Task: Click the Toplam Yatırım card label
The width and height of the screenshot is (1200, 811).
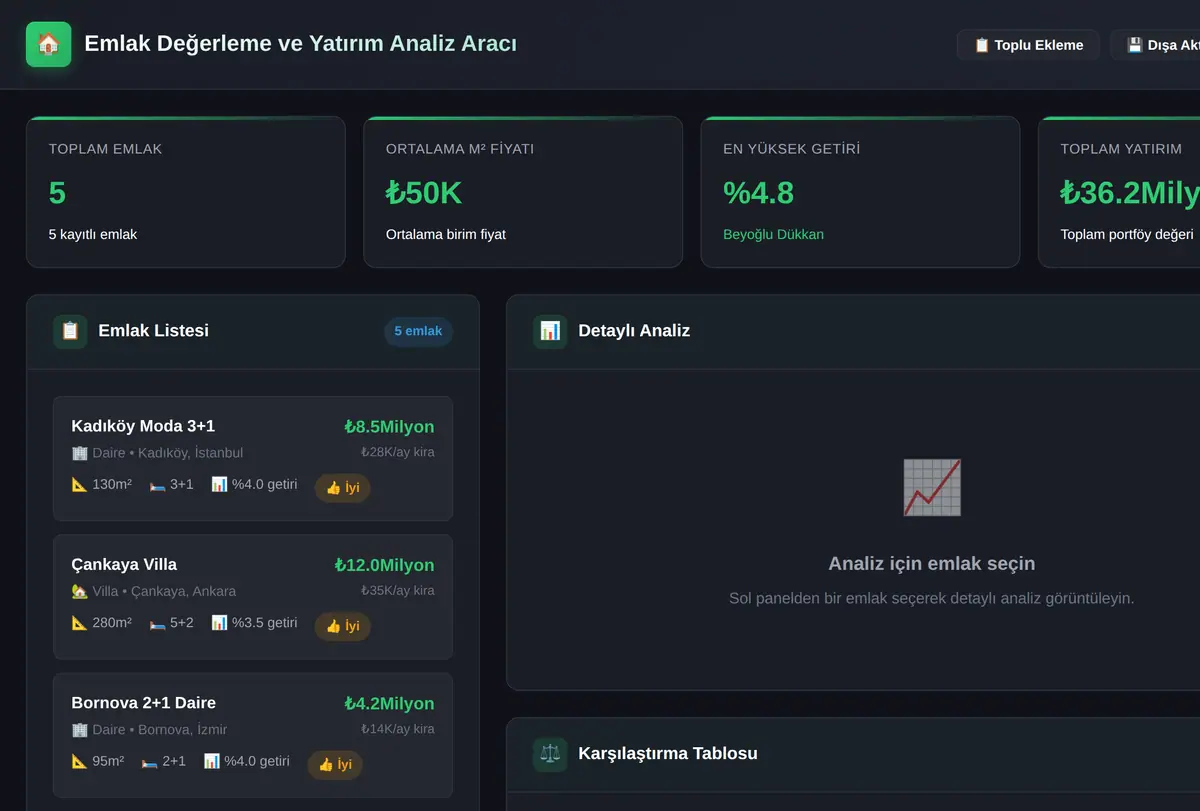Action: point(1121,149)
